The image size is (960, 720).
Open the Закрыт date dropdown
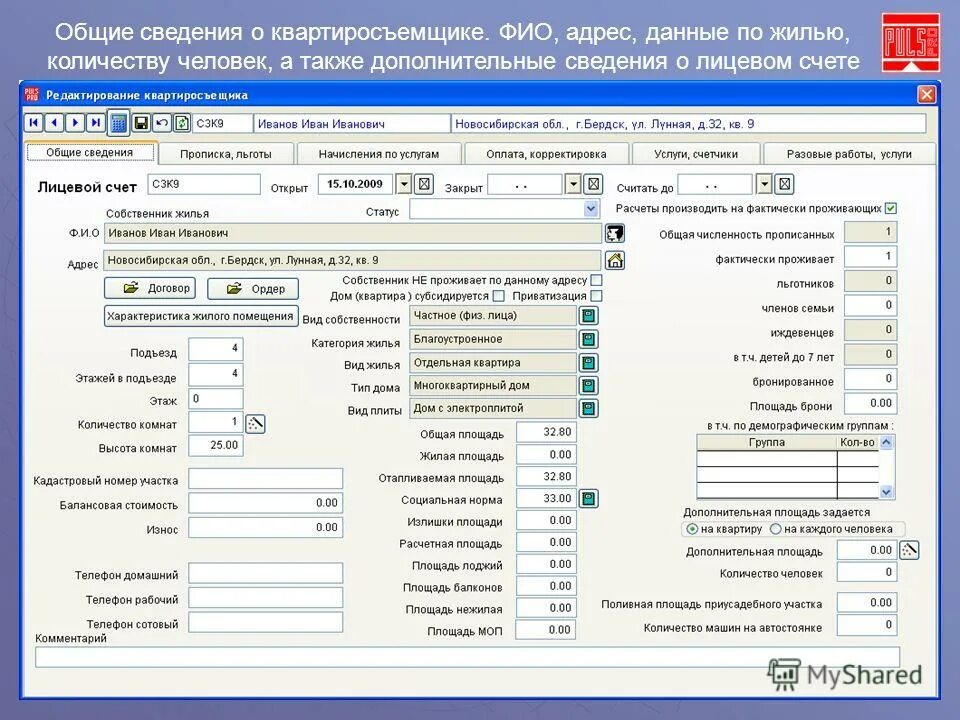tap(572, 184)
